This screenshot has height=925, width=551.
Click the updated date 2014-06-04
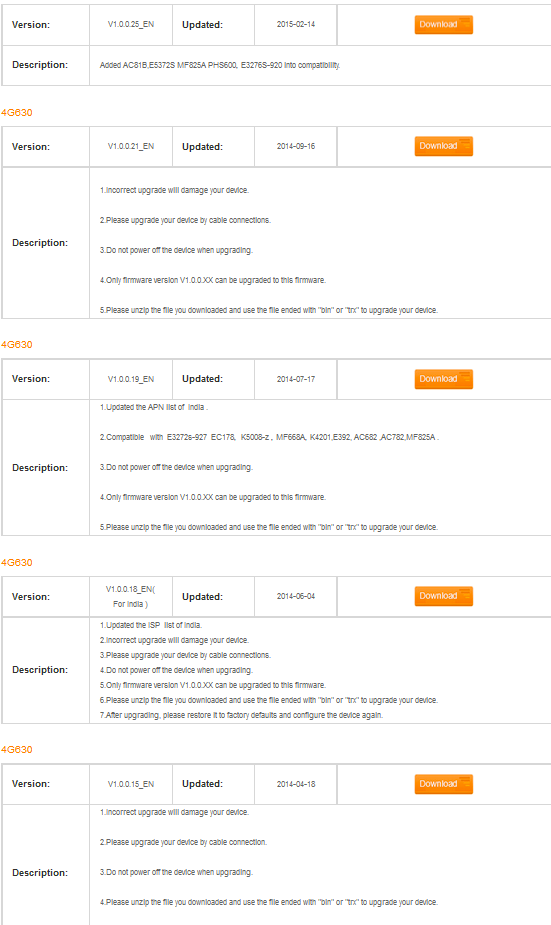(x=296, y=596)
